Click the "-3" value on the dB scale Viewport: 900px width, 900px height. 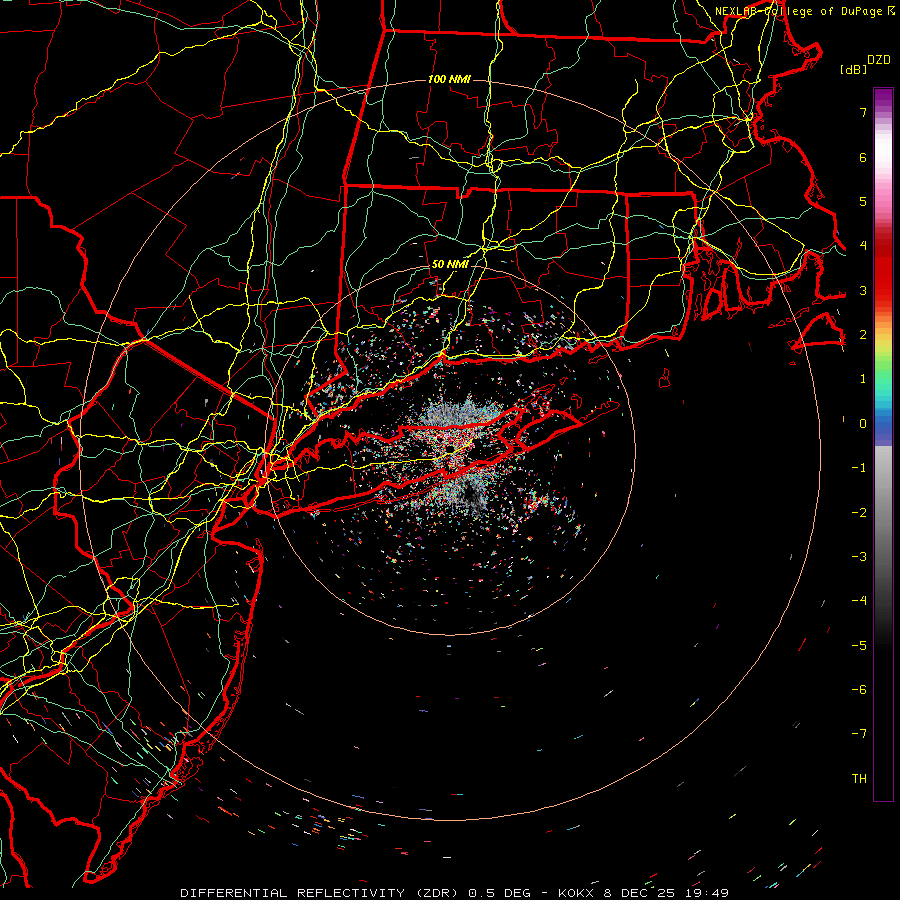859,557
